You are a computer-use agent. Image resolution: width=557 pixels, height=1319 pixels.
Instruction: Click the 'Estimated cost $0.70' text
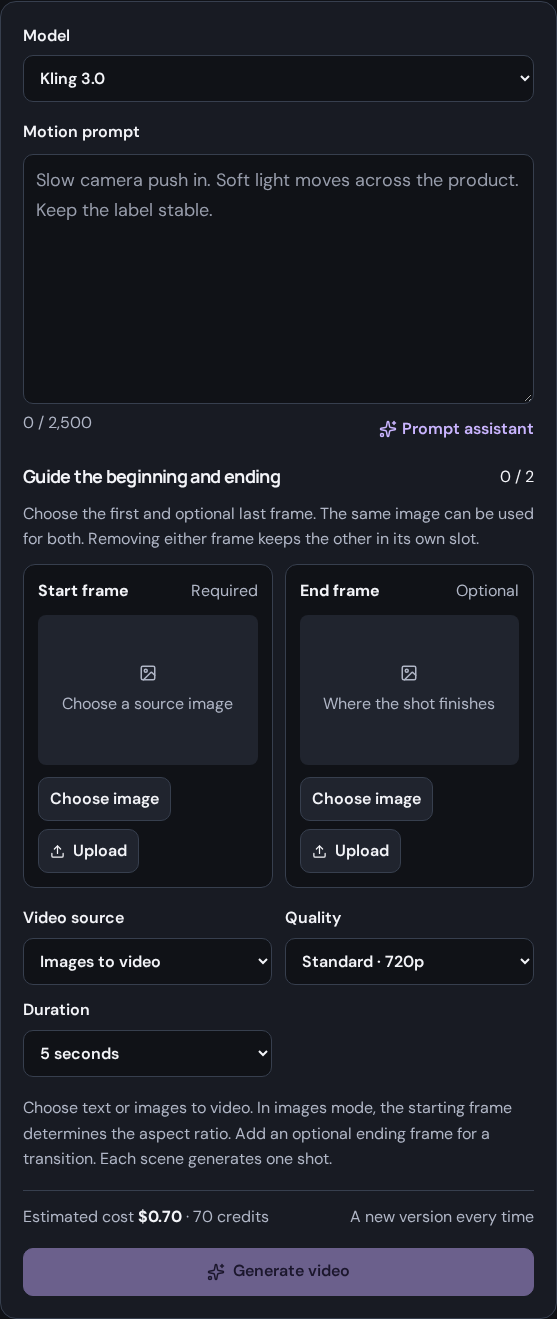pyautogui.click(x=102, y=1217)
